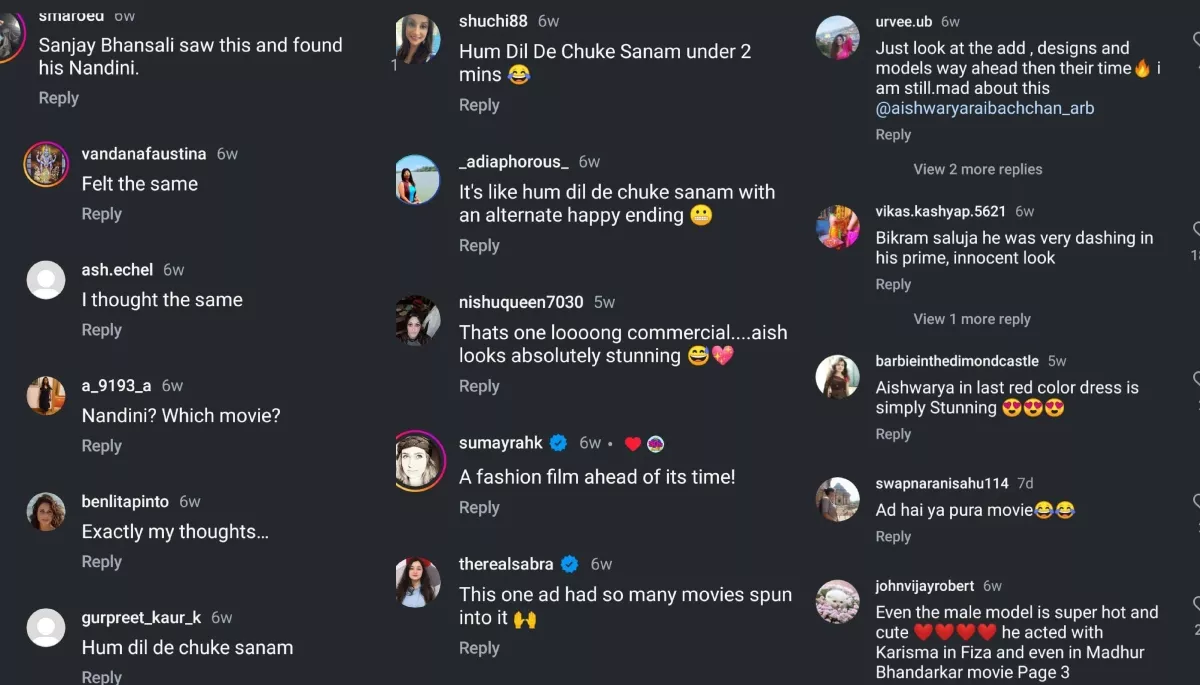Expand "View 1 more reply" under vikas.kashyap.5621
This screenshot has width=1200, height=685.
[971, 319]
